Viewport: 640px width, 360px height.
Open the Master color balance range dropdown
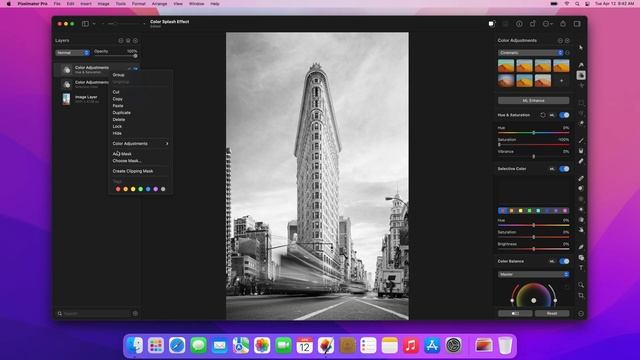[533, 274]
